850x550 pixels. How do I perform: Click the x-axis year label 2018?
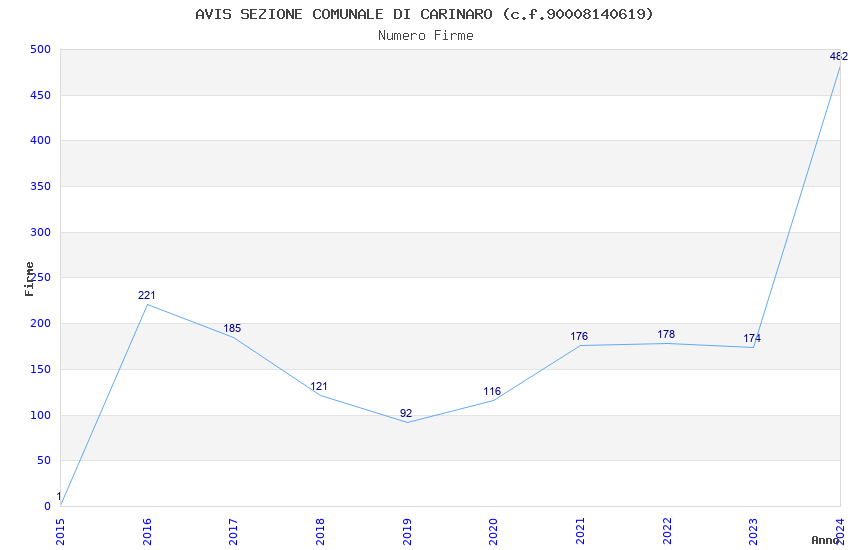320,532
